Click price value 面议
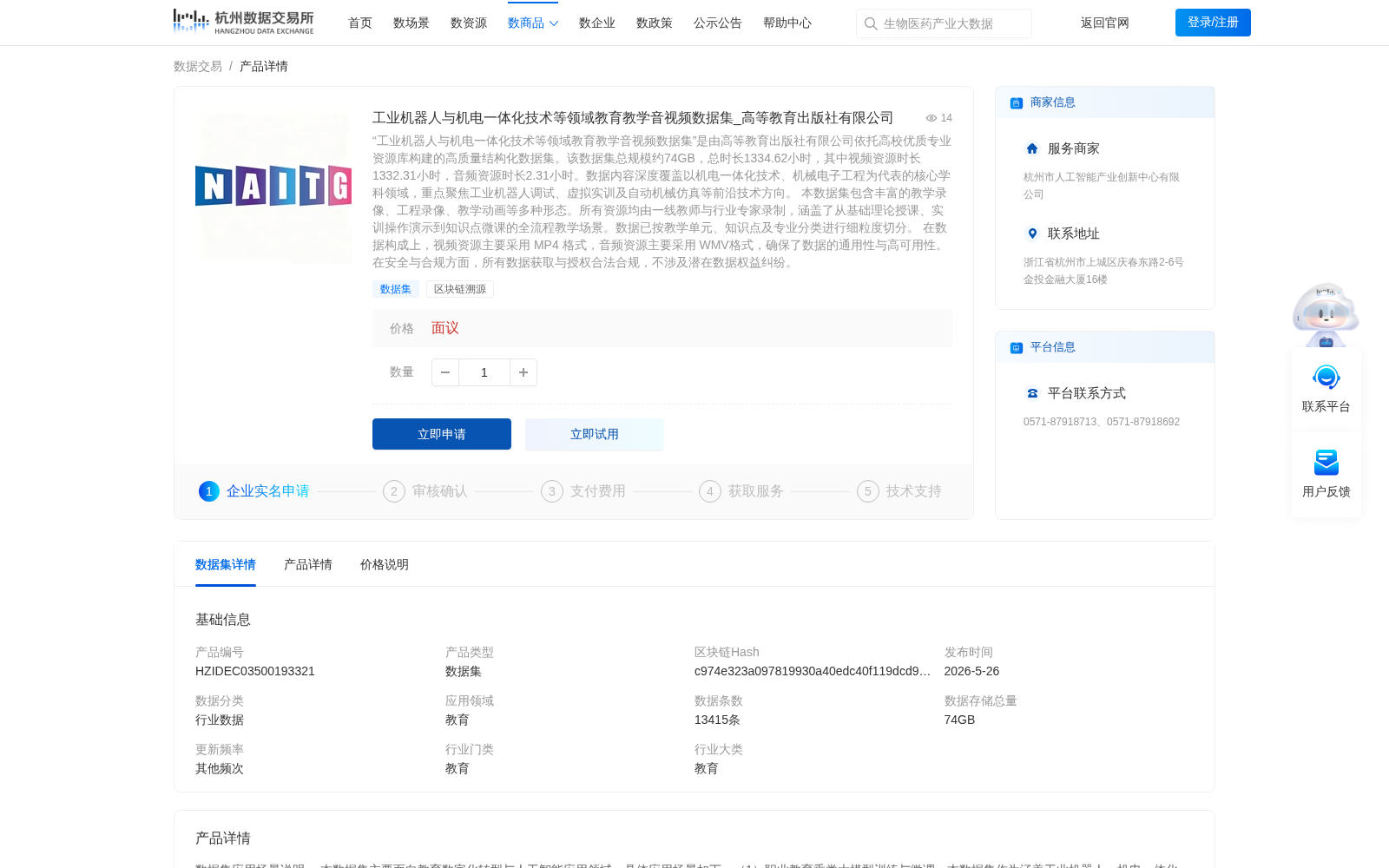Screen dimensions: 1389x868 coord(445,328)
